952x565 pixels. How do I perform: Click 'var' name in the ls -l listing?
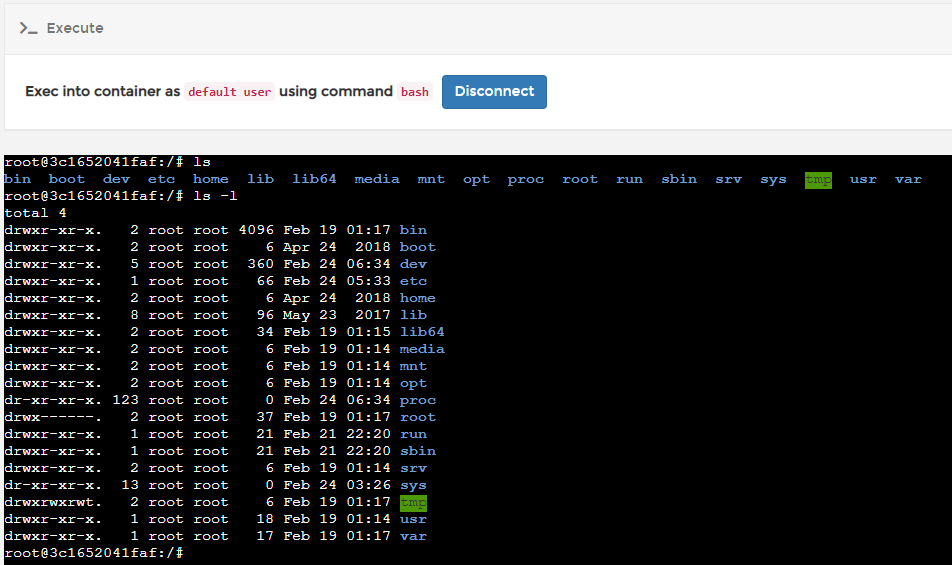click(413, 536)
